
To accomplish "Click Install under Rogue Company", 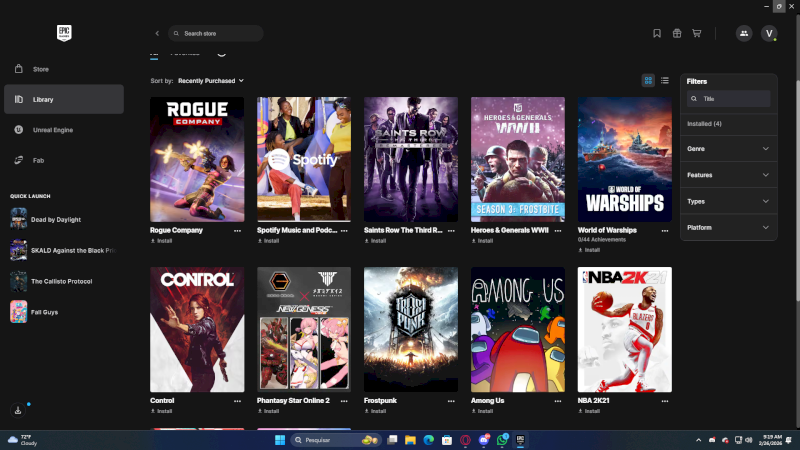I will tap(161, 241).
